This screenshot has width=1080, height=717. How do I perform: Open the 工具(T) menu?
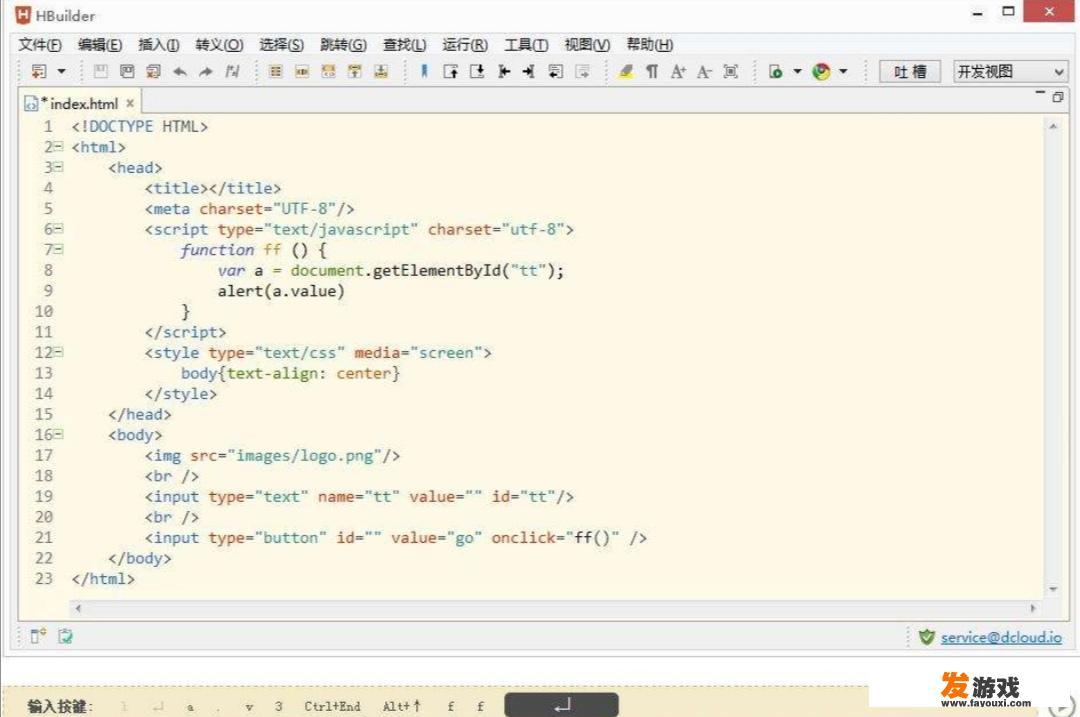pos(526,45)
